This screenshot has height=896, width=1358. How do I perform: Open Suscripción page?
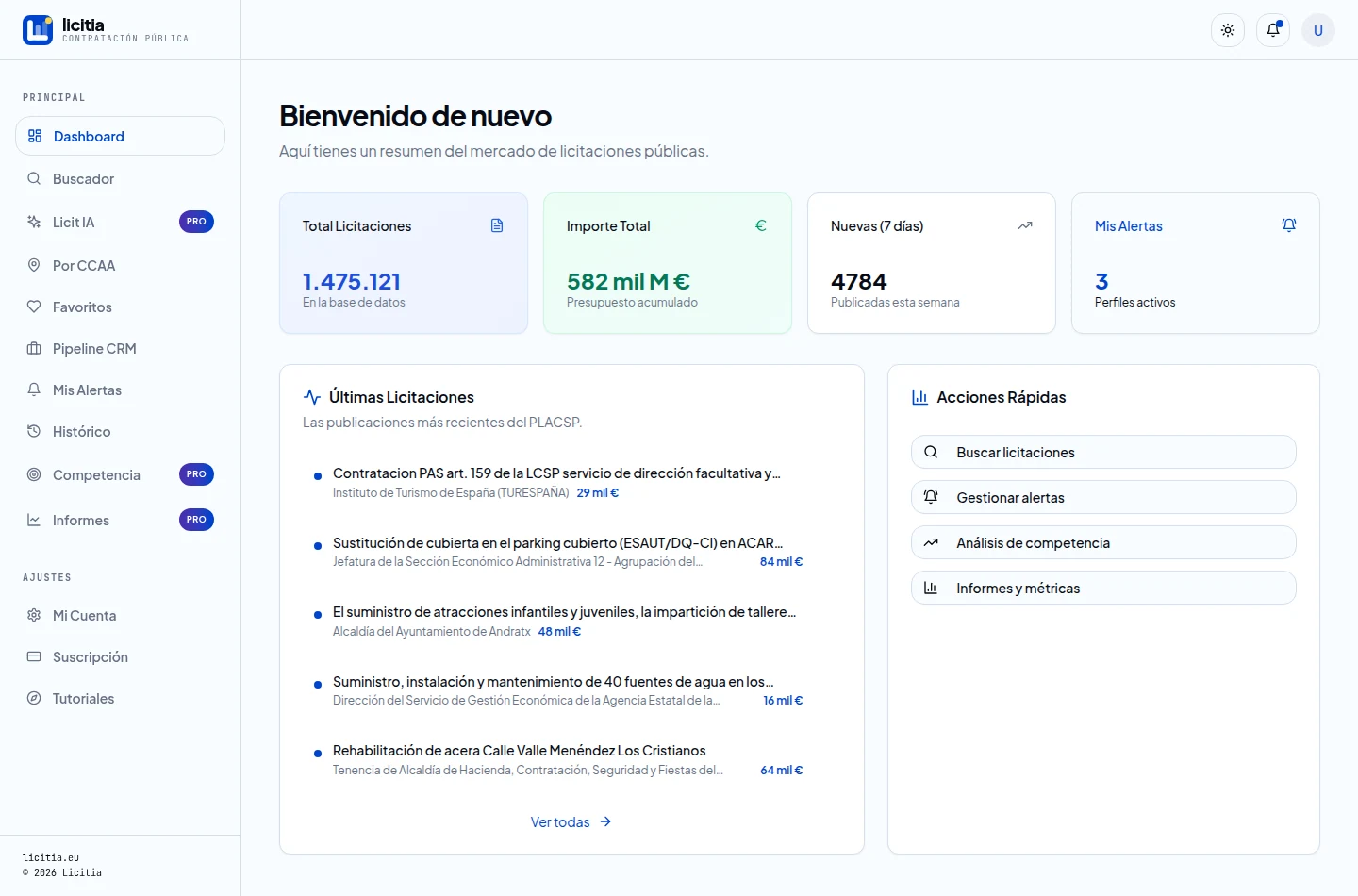click(x=120, y=656)
